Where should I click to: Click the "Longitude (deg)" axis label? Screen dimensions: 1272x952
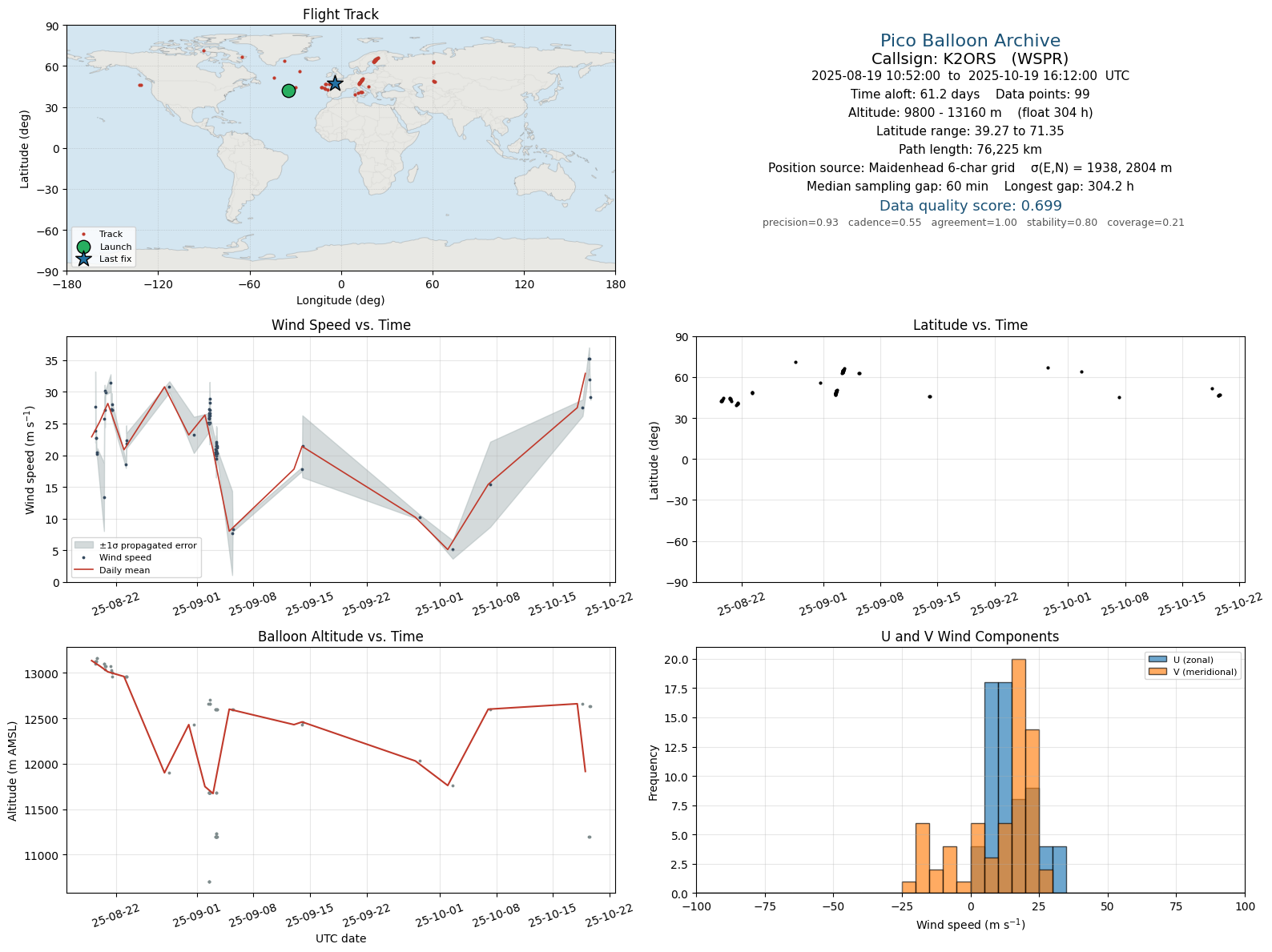(340, 300)
